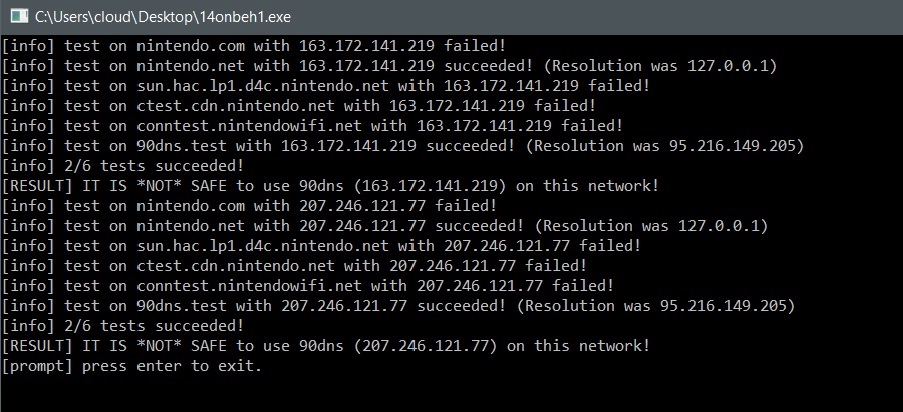Screen dimensions: 903x412
Task: Click the first '2/6 tests succeeded!' line
Action: pos(123,166)
